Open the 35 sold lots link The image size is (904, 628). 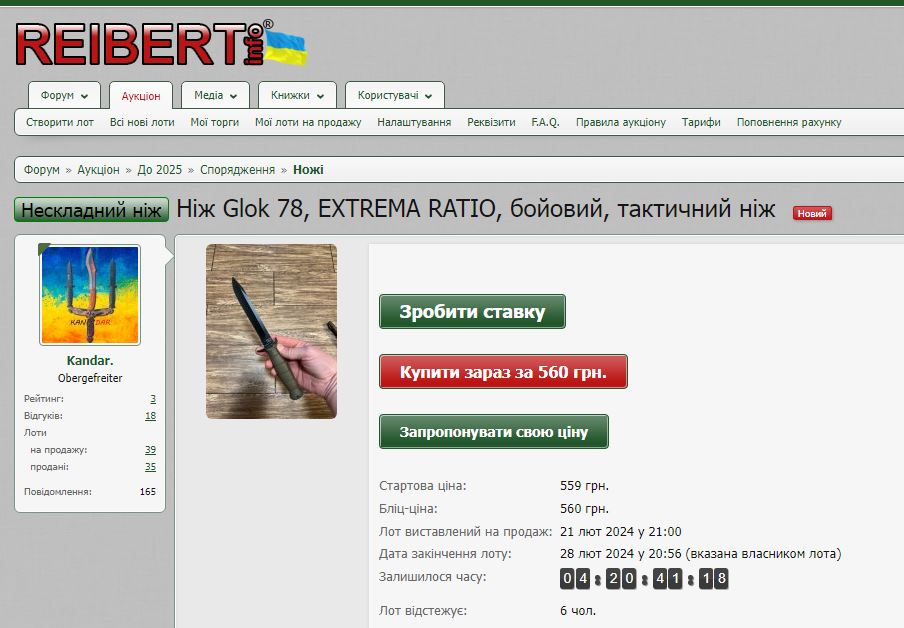[x=150, y=467]
